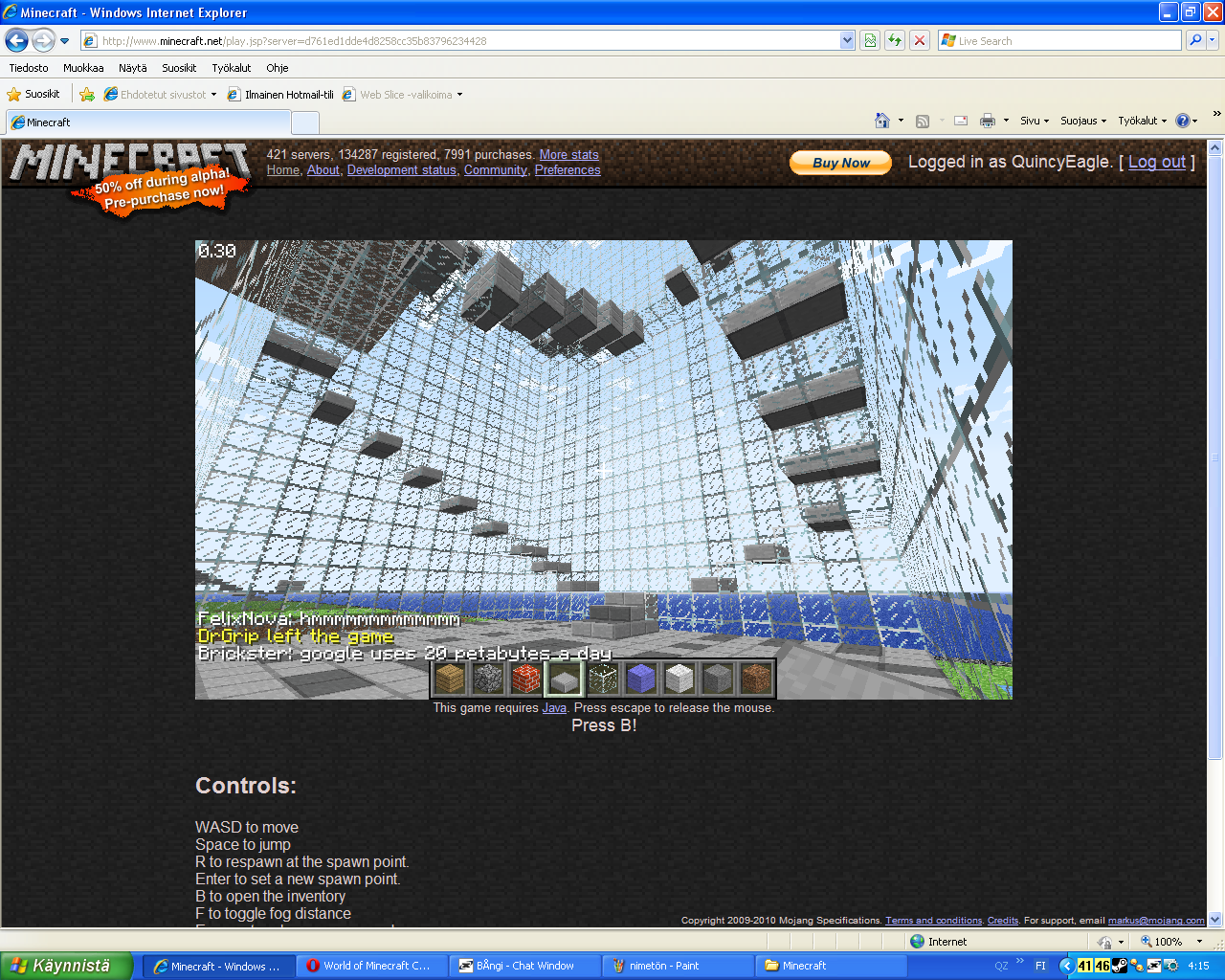
Task: Go back with the browser Back arrow
Action: (17, 40)
